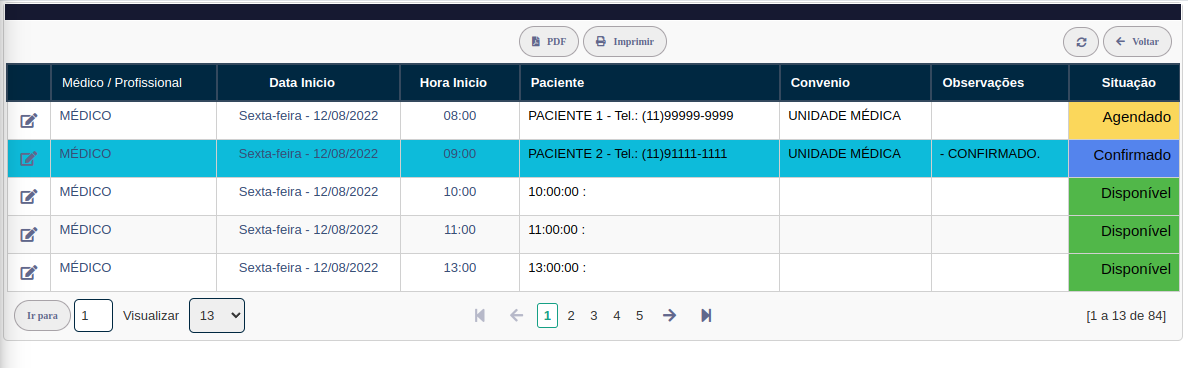Switch to page 5 of results
This screenshot has width=1188, height=368.
(x=639, y=316)
